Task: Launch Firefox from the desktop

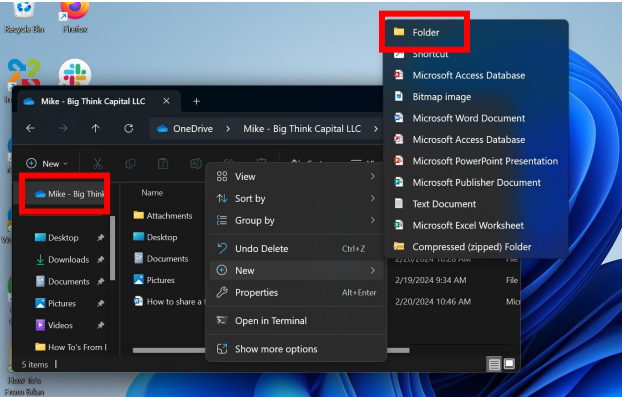Action: 75,16
